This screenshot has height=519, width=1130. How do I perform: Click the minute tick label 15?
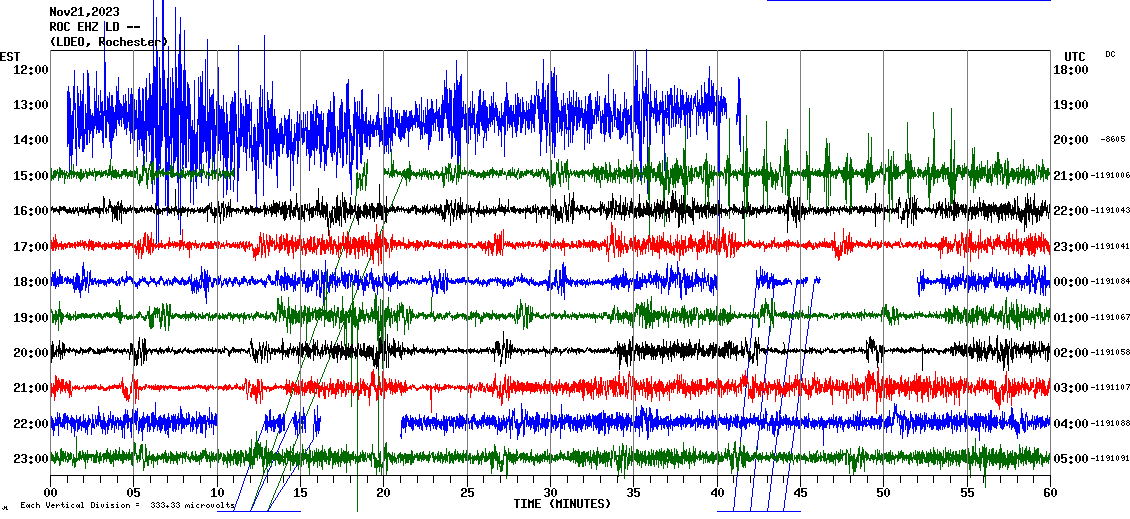click(x=301, y=492)
